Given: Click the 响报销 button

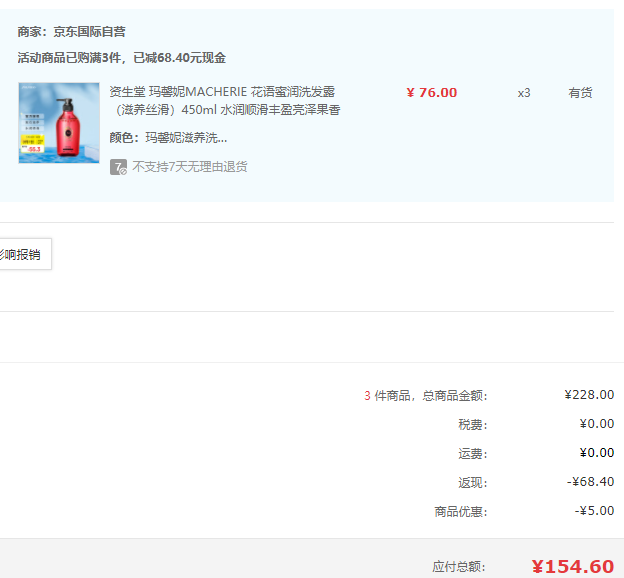Looking at the screenshot, I should (x=24, y=254).
